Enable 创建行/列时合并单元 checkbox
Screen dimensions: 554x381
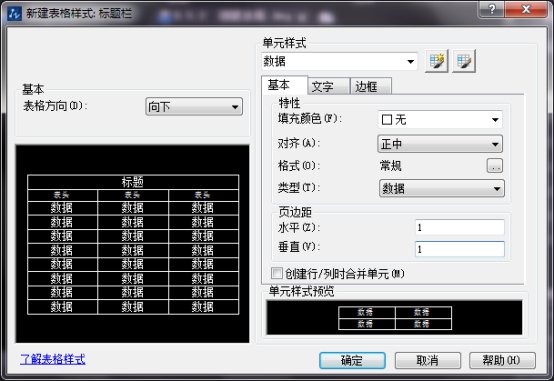(277, 273)
